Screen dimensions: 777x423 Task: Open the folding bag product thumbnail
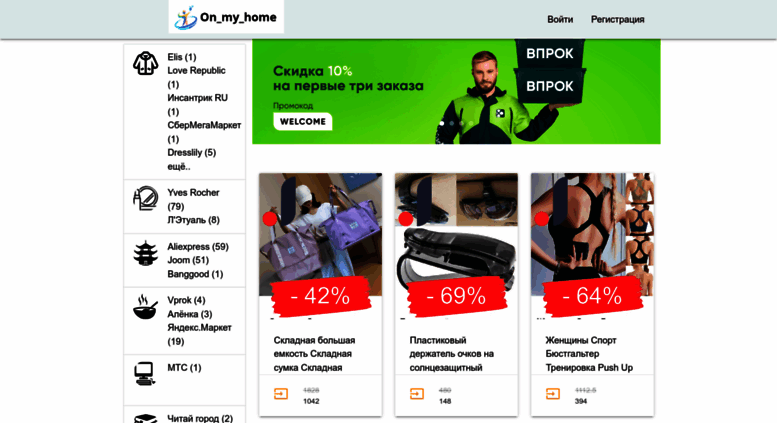(x=321, y=235)
